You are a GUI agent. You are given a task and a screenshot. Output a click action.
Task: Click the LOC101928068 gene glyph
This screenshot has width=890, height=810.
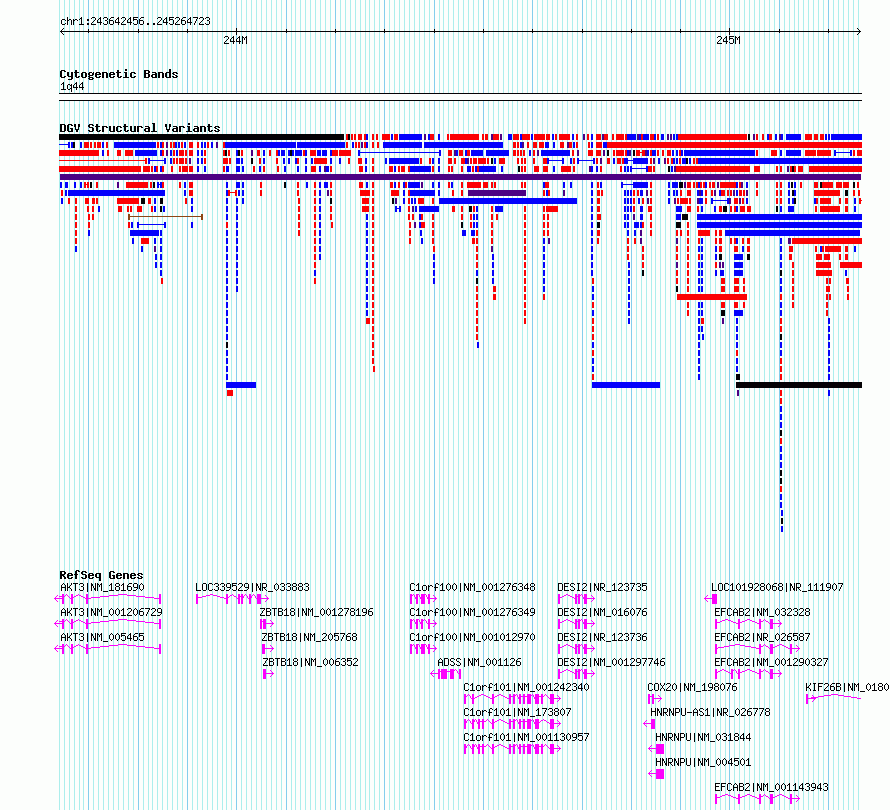click(x=711, y=599)
